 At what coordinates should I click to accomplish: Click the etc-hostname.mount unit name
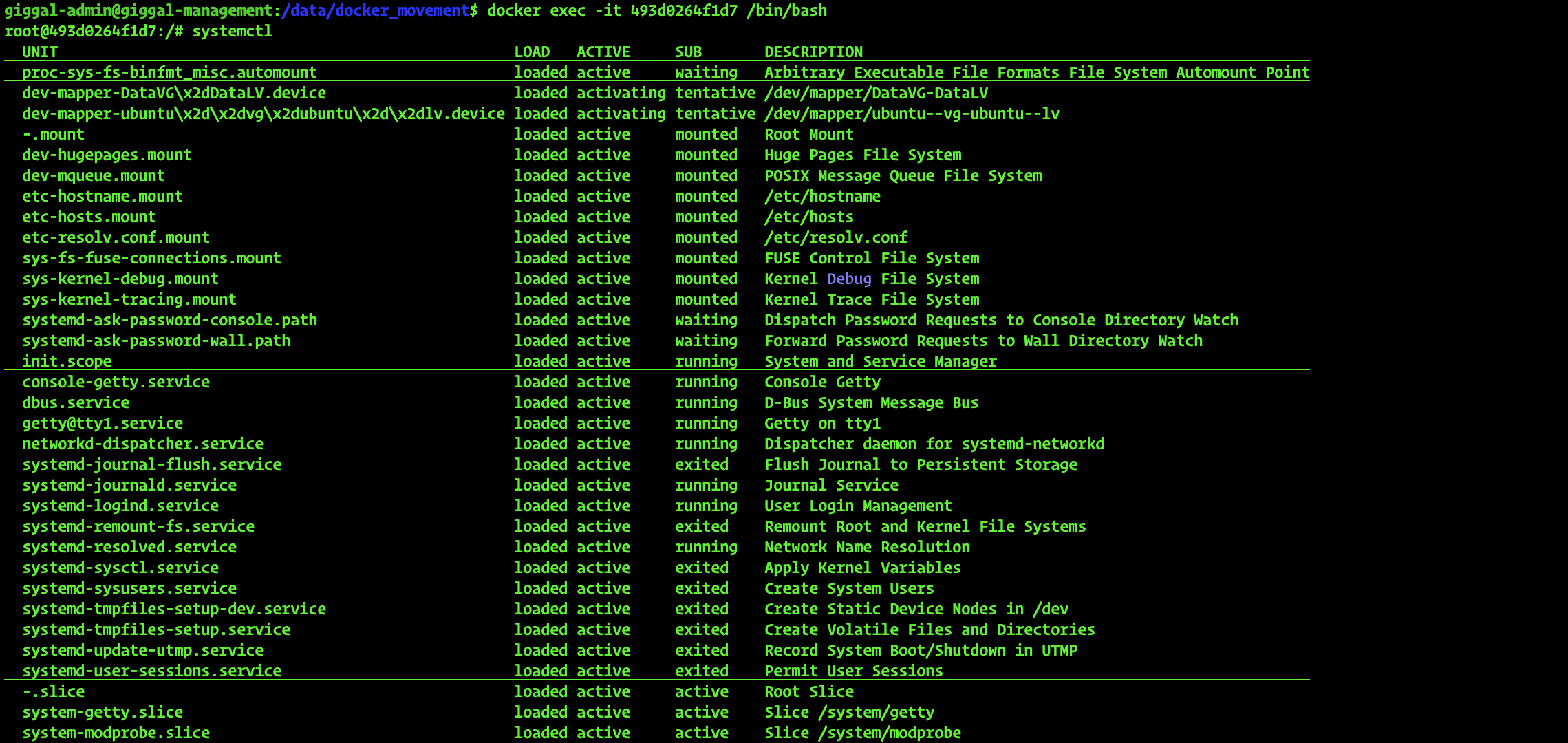coord(103,197)
